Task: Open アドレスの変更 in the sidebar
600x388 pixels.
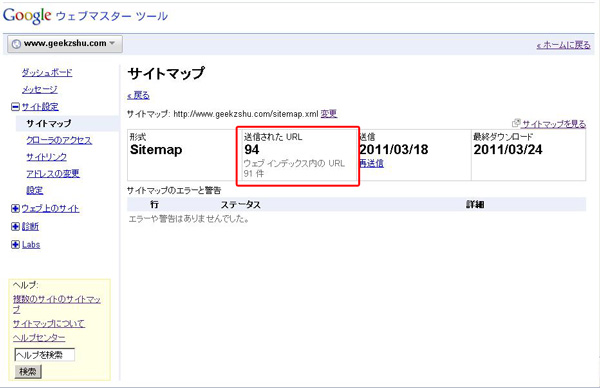Action: coord(53,174)
